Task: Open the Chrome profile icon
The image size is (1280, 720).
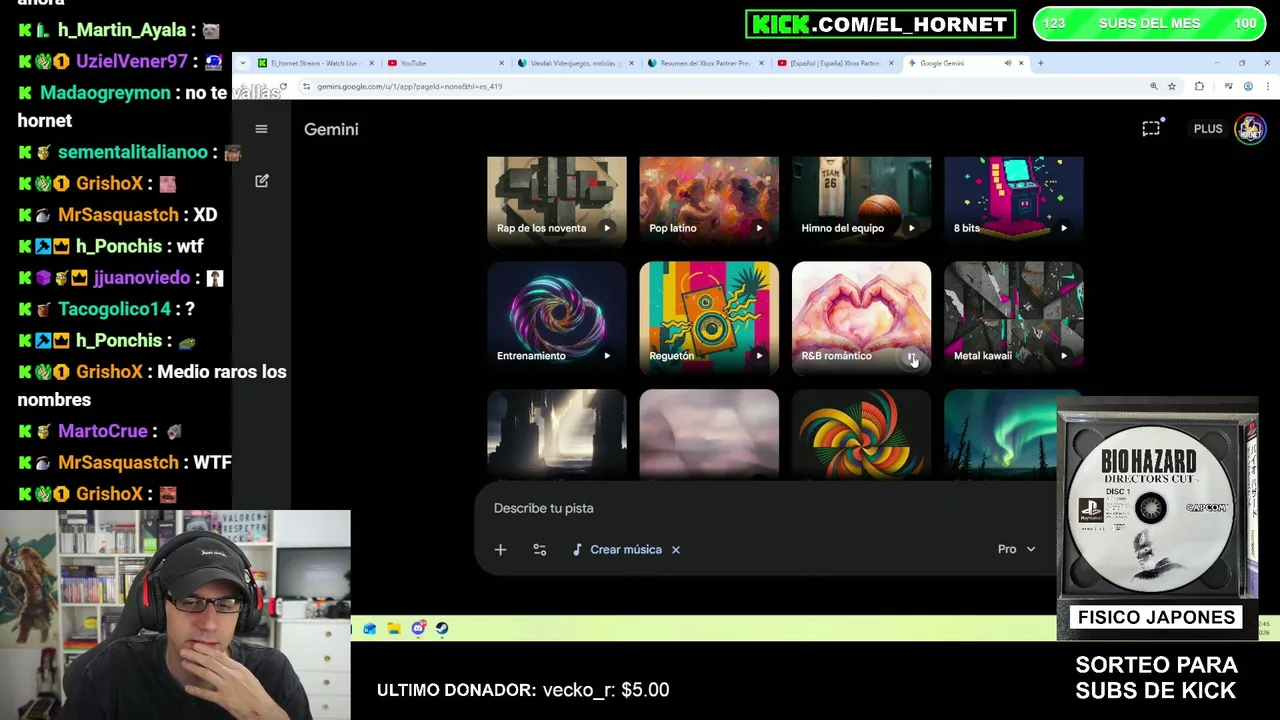Action: pyautogui.click(x=1248, y=86)
